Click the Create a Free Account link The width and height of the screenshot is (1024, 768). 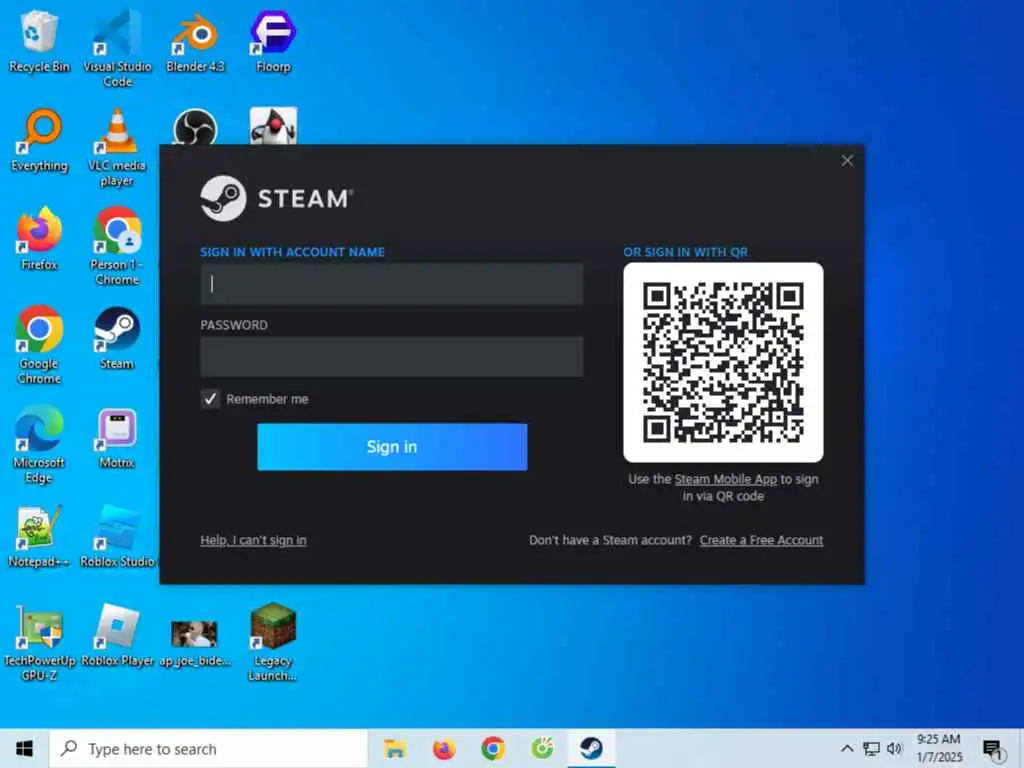(761, 540)
